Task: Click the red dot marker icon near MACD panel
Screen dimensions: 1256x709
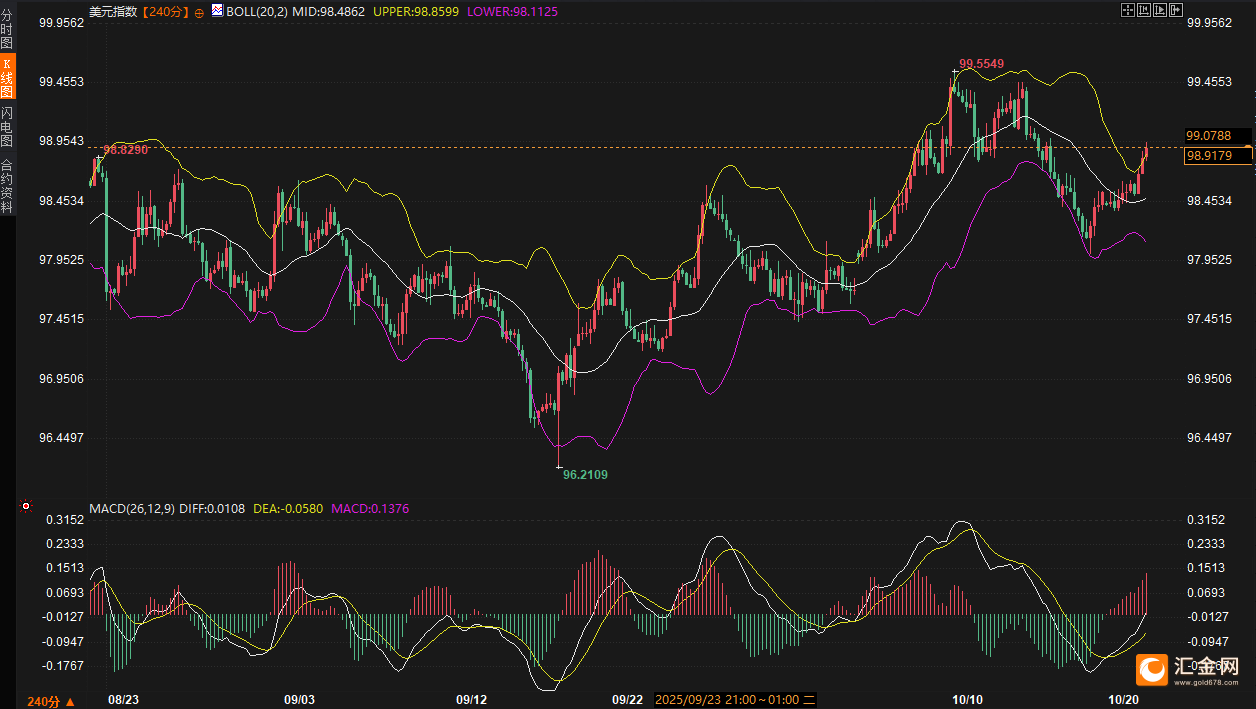Action: [26, 507]
